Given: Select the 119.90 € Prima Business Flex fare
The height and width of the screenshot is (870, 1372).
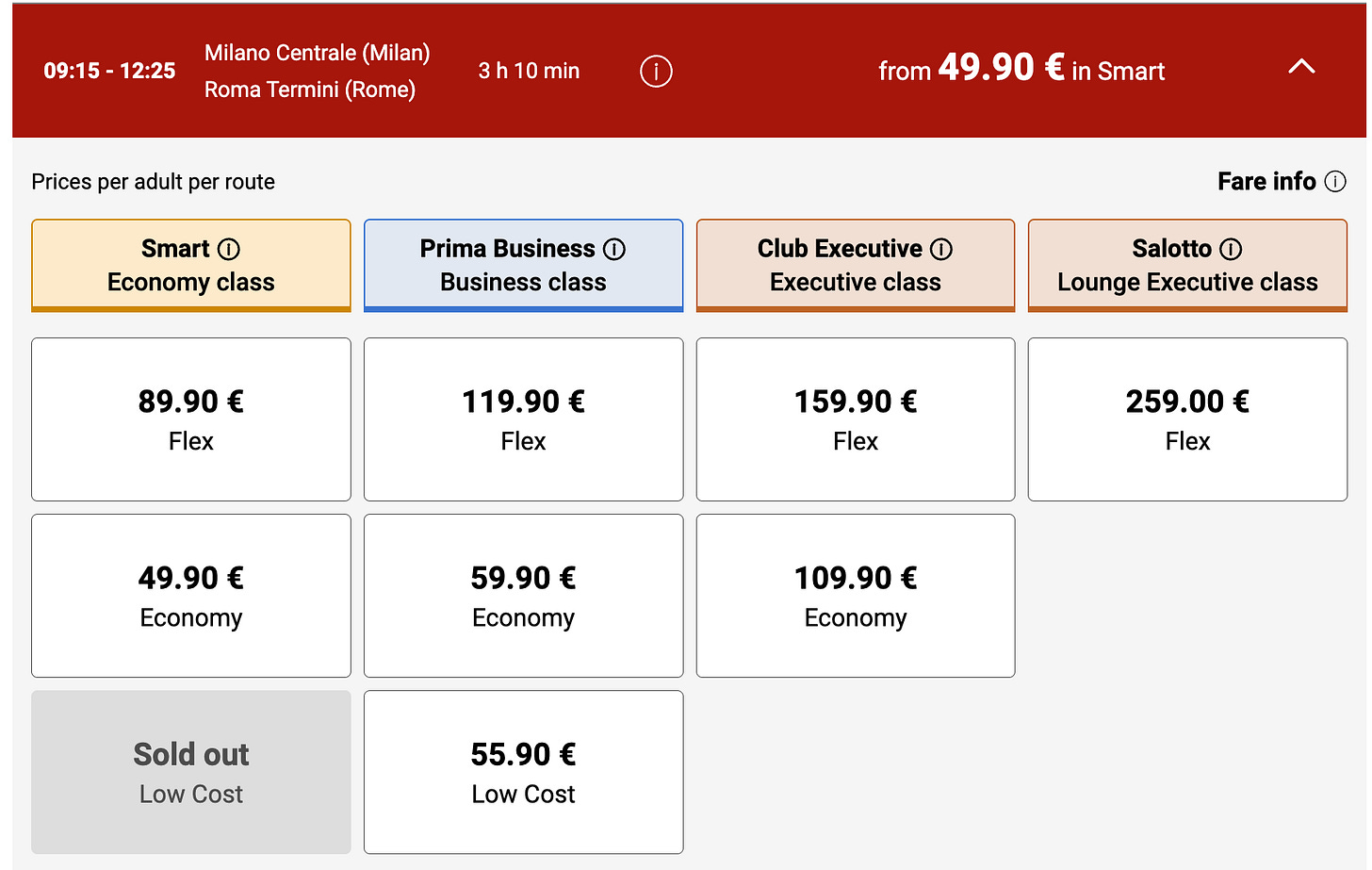Looking at the screenshot, I should click(x=523, y=419).
